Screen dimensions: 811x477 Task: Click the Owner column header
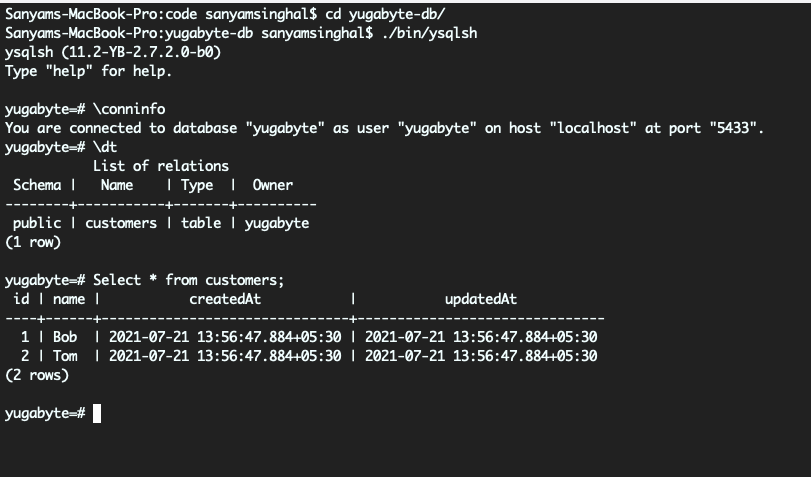coord(272,185)
